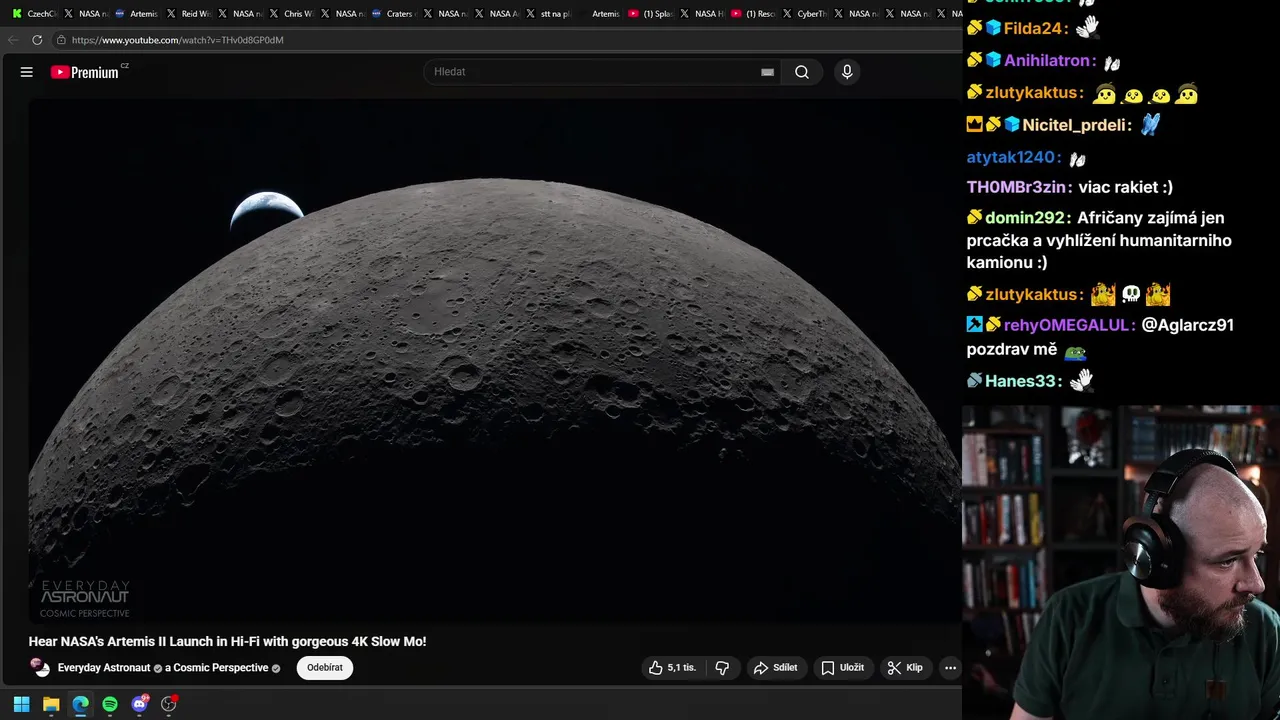Click the video title text
1280x720 pixels.
[x=227, y=642]
